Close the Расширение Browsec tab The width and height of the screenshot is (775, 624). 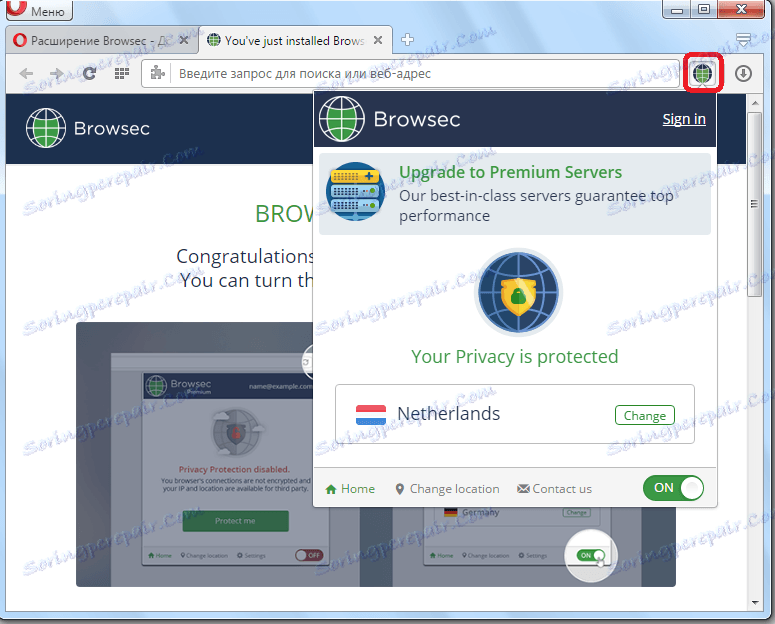tap(184, 40)
